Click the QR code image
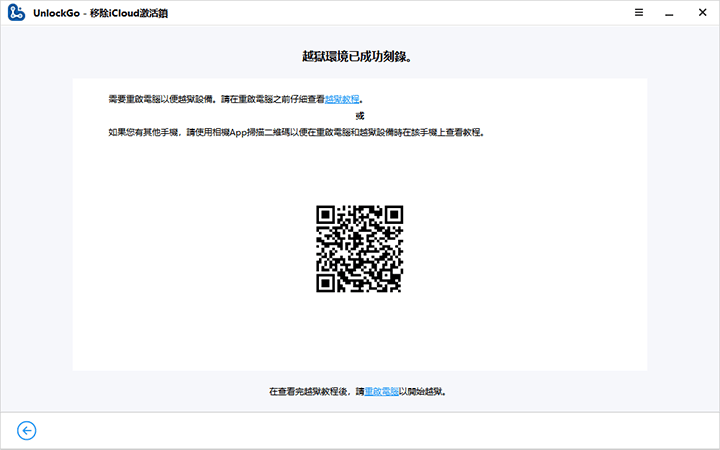720x450 pixels. 359,248
